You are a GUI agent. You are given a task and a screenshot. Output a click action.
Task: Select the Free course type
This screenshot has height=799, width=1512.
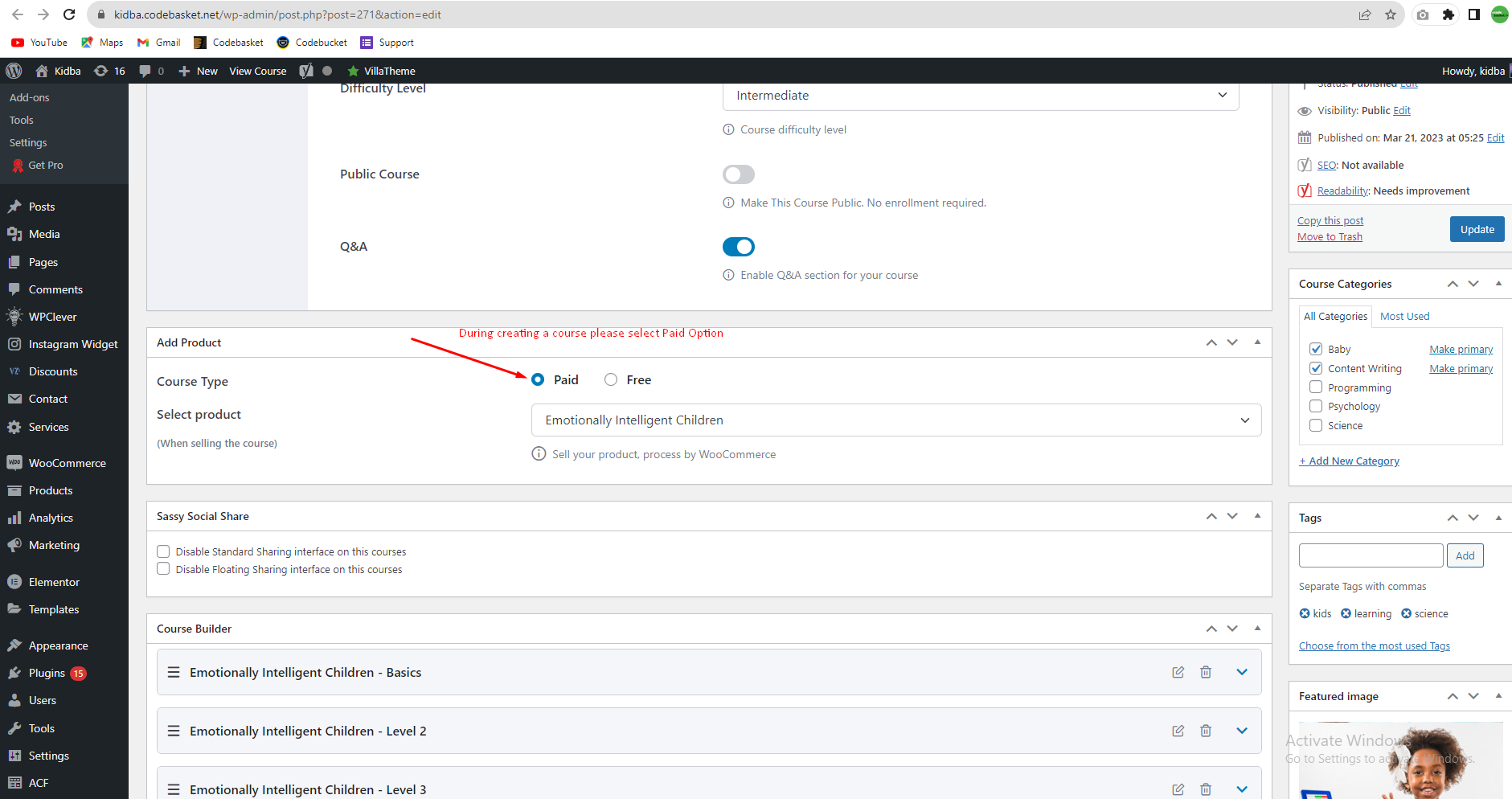tap(611, 379)
